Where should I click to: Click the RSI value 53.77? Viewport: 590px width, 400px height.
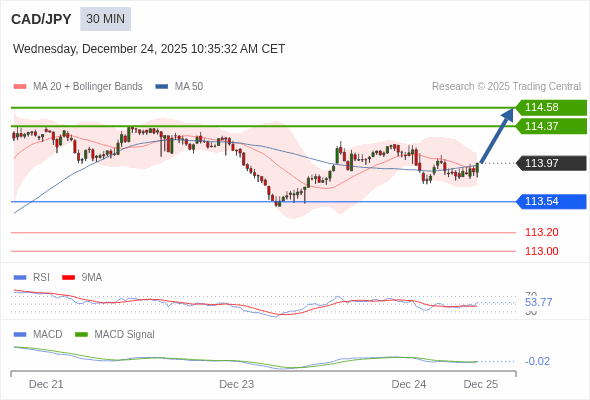point(538,302)
